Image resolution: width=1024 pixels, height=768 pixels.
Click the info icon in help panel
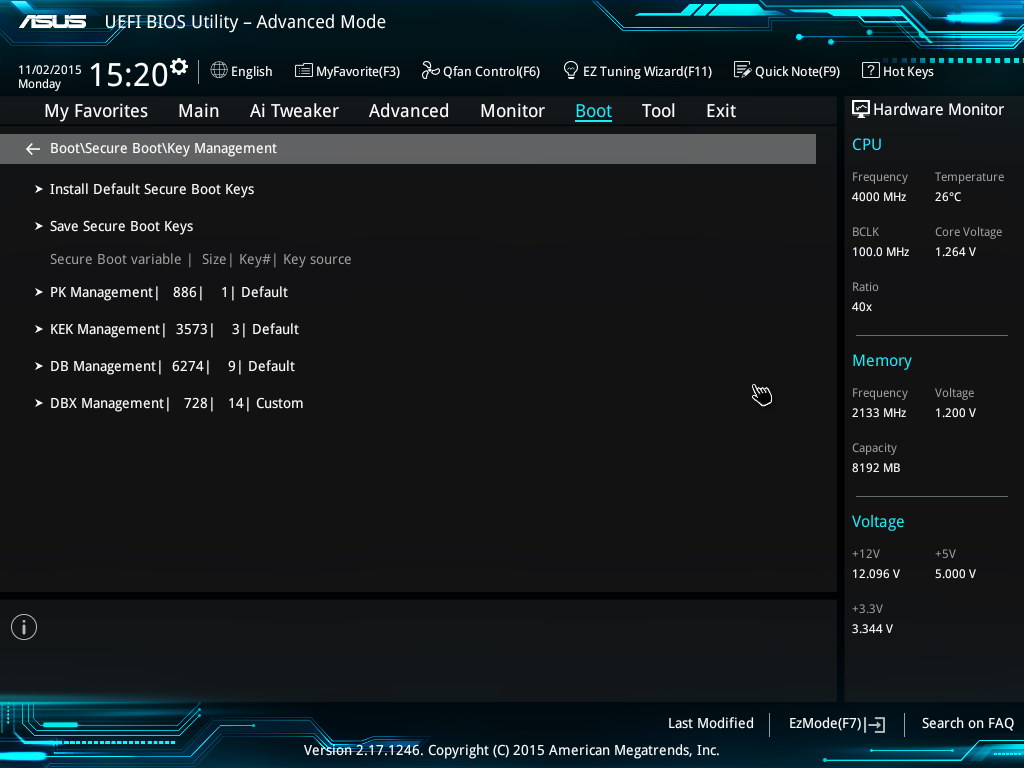tap(24, 627)
